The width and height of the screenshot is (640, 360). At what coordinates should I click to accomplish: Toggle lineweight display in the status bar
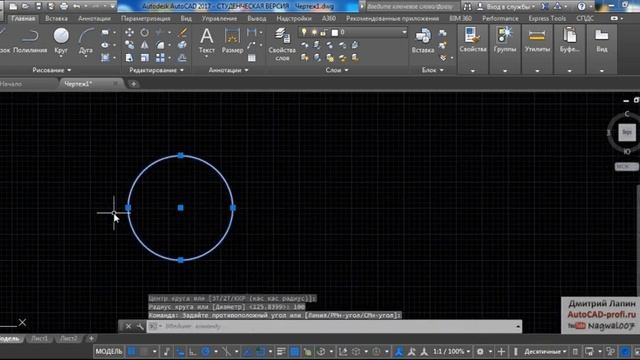[x=281, y=351]
